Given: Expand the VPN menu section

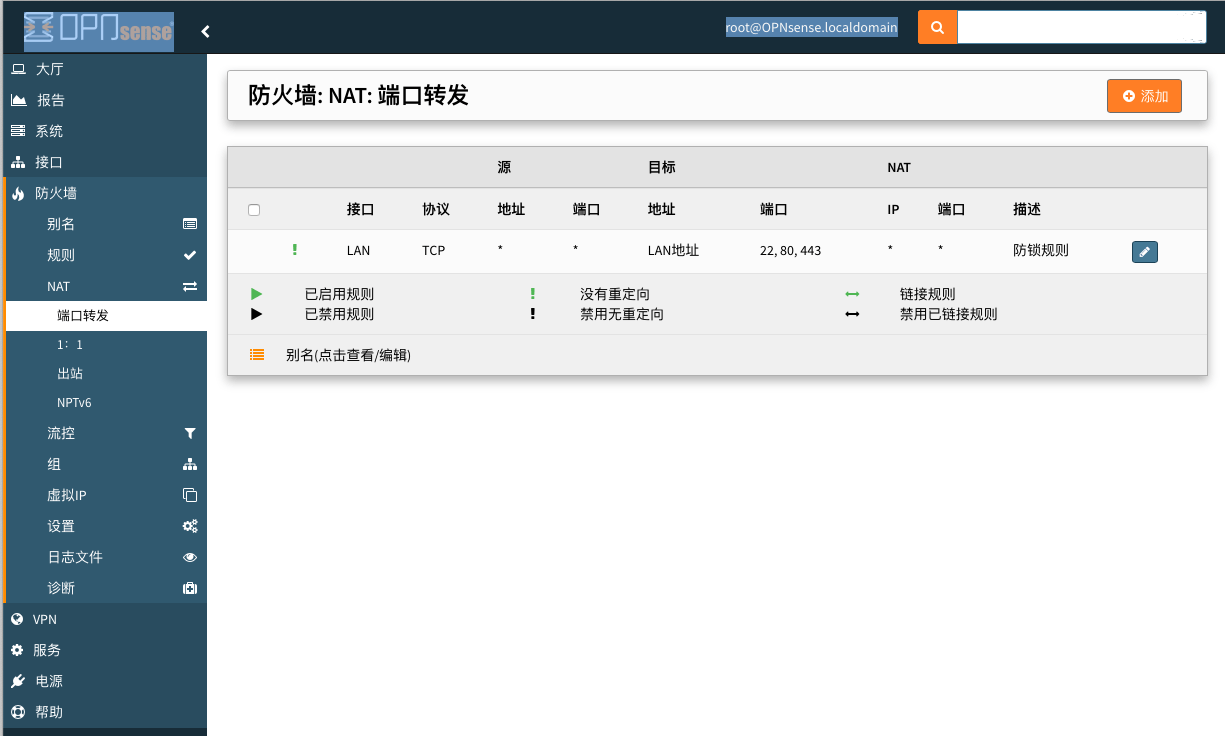Looking at the screenshot, I should point(45,619).
